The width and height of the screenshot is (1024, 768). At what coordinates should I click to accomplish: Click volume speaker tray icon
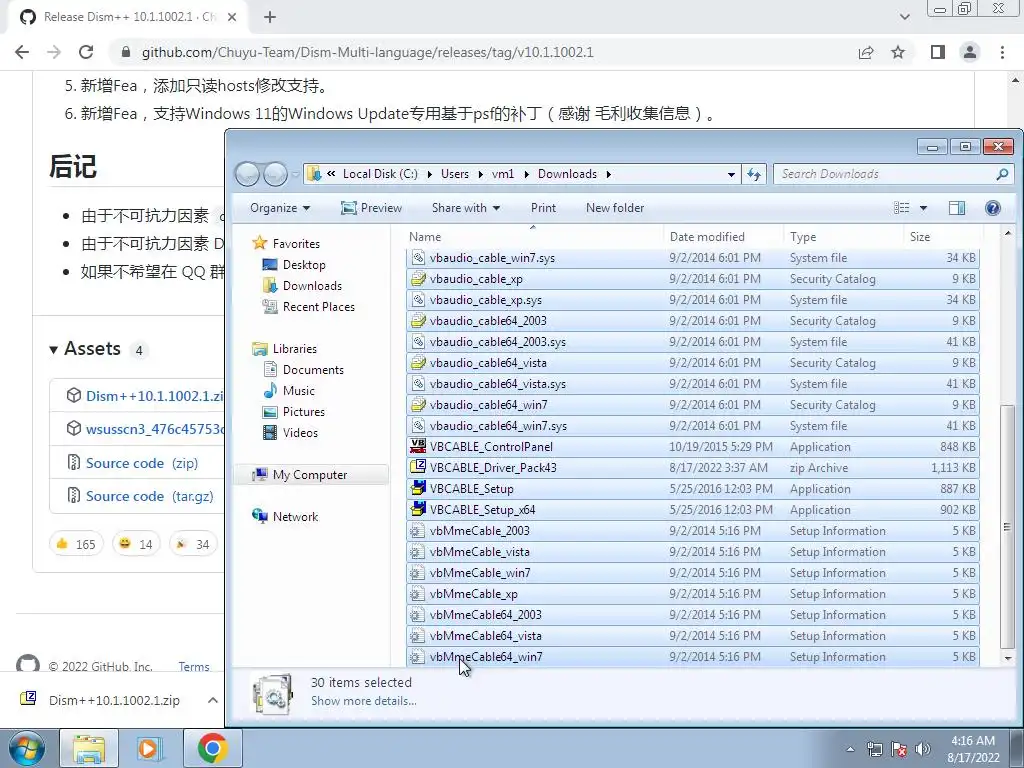(x=923, y=749)
